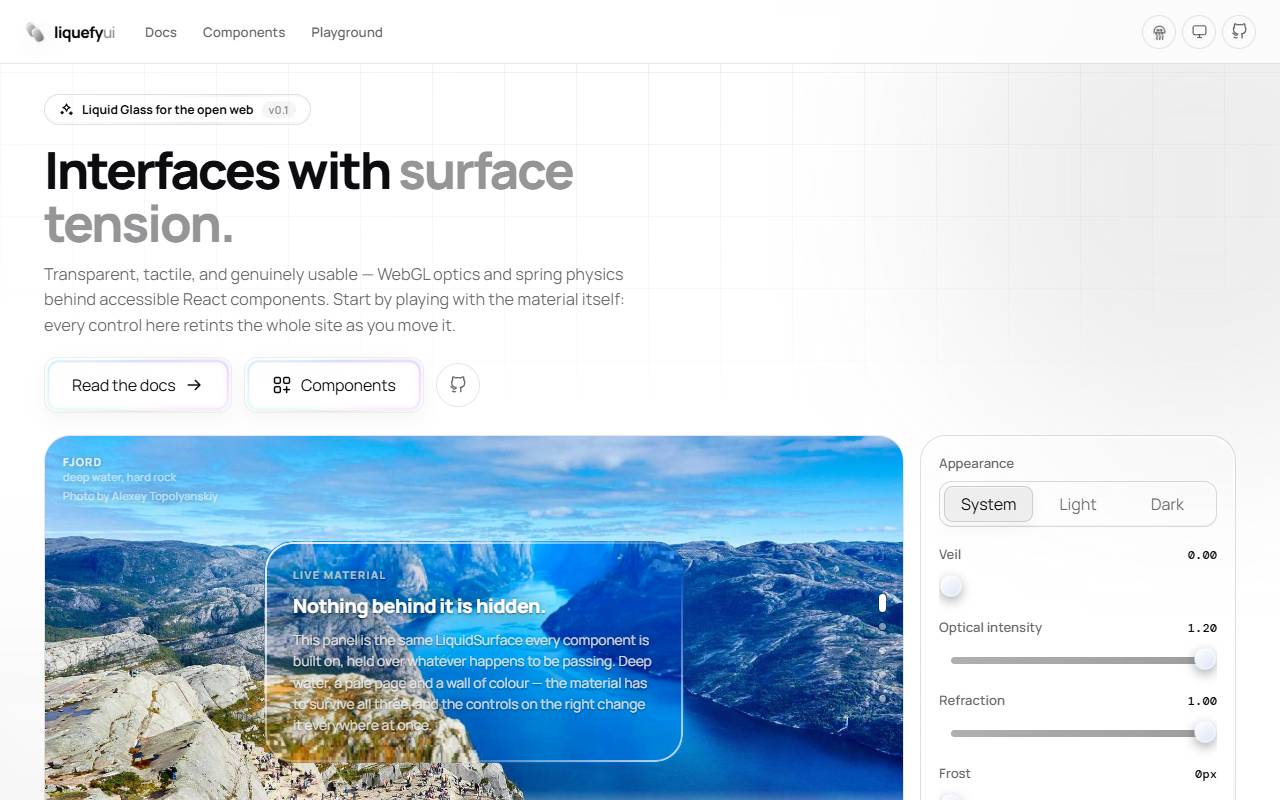Click the "FJORD" caption on the photo
This screenshot has height=800, width=1280.
click(82, 462)
